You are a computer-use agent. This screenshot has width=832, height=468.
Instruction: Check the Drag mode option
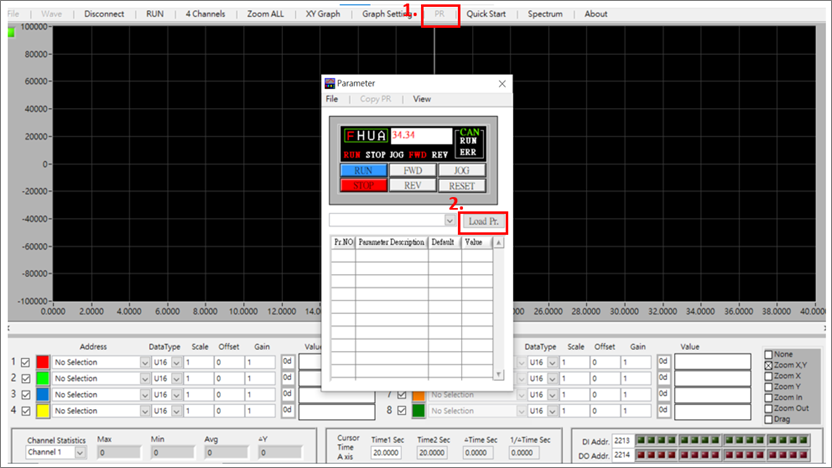pos(768,420)
